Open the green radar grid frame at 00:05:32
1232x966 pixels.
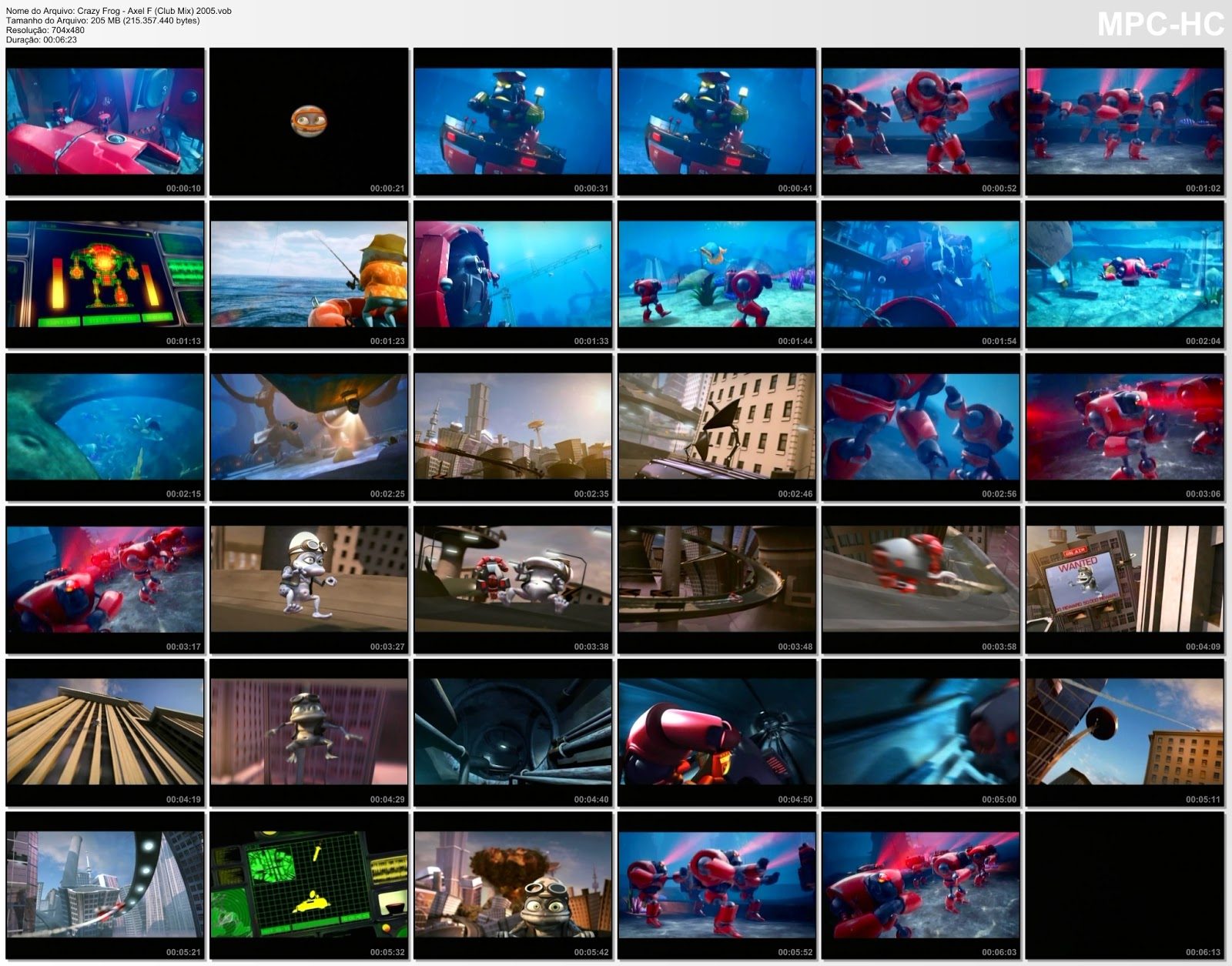coord(309,886)
